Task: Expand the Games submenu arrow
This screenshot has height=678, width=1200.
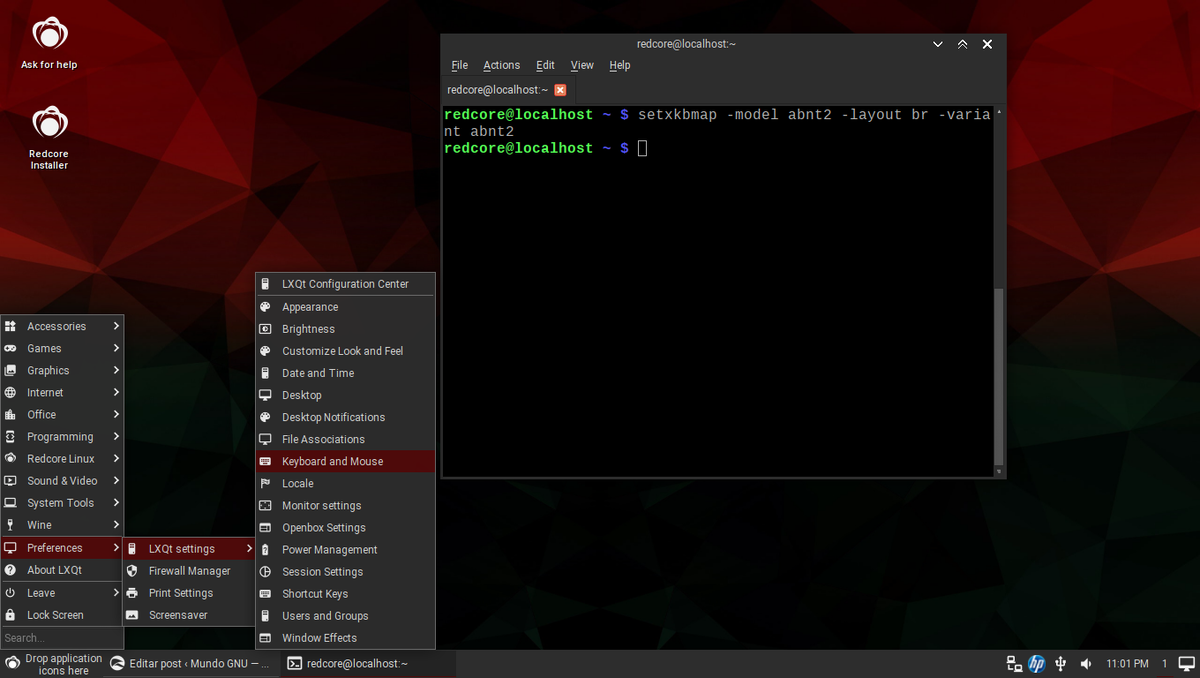Action: 117,348
